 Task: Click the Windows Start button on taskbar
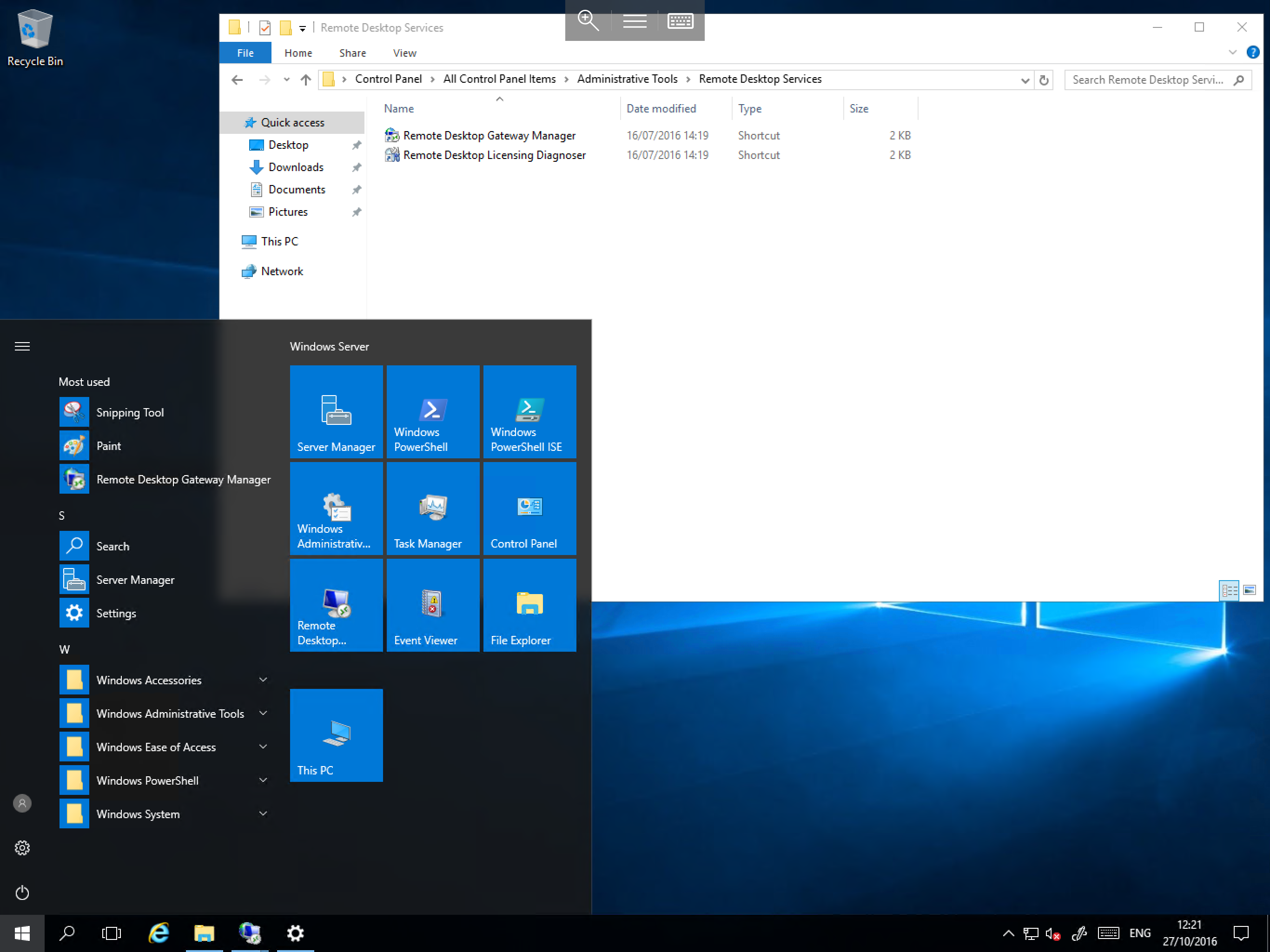[x=22, y=933]
